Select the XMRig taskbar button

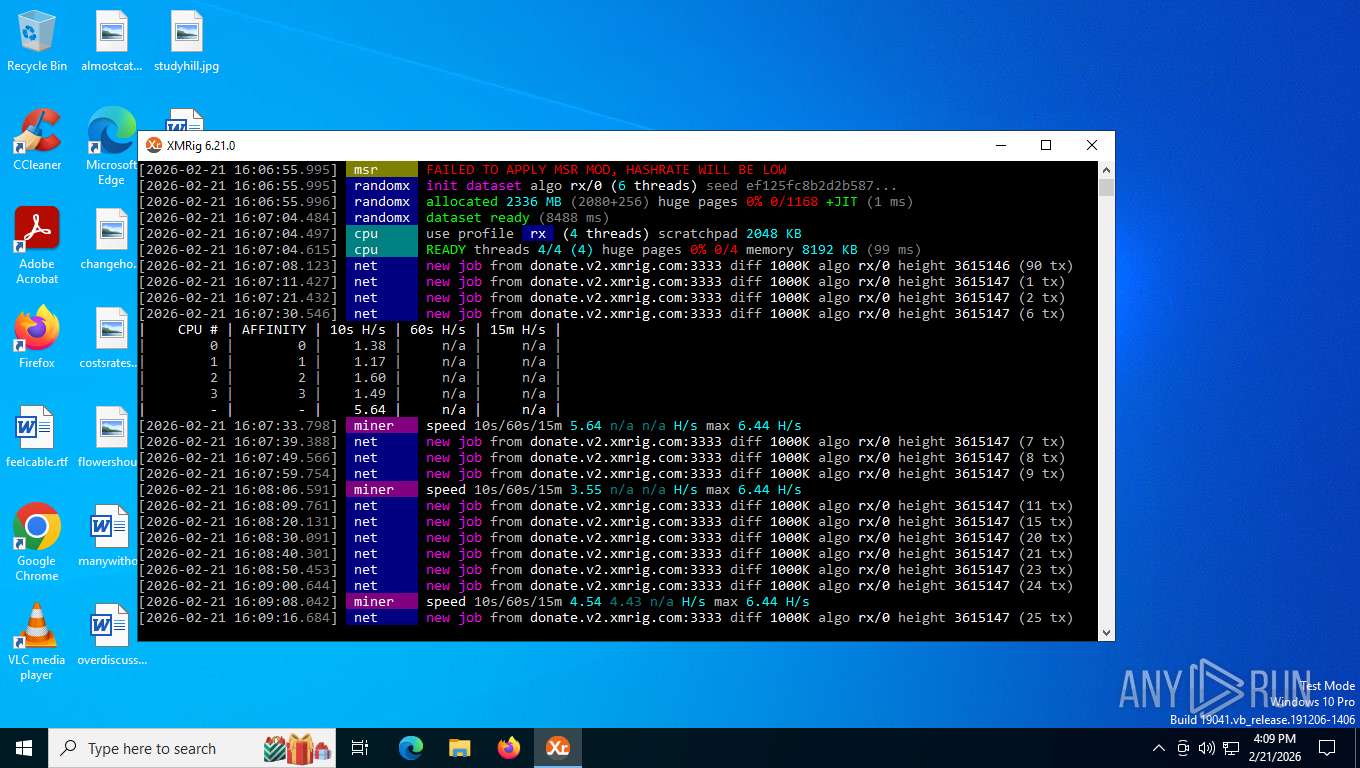558,748
